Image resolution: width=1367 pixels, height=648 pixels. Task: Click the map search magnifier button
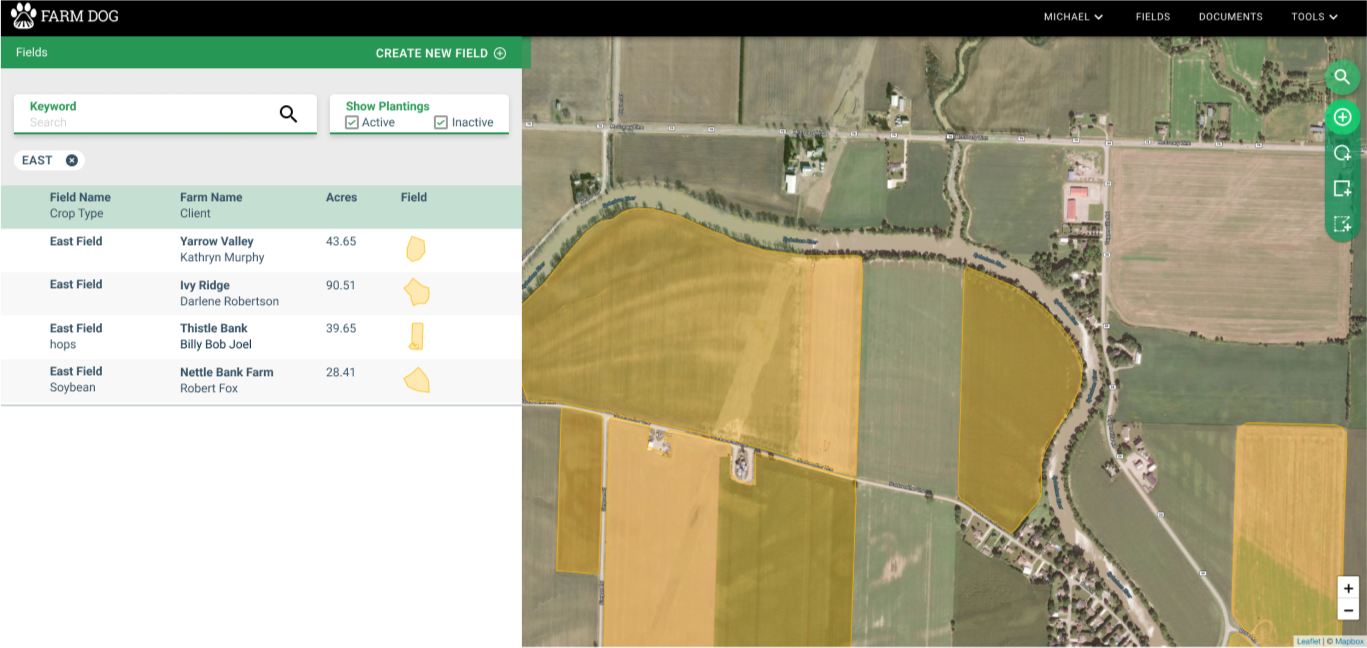pyautogui.click(x=1342, y=77)
